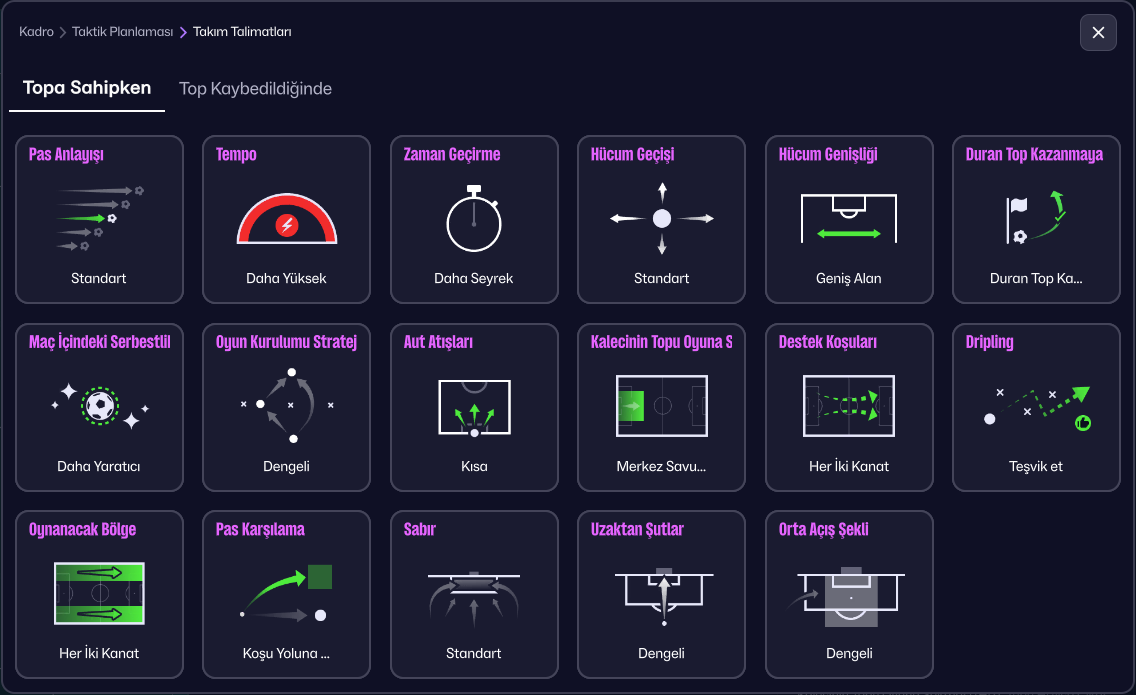Click the Maç İçindeki Serbestlik ball icon

coord(99,406)
